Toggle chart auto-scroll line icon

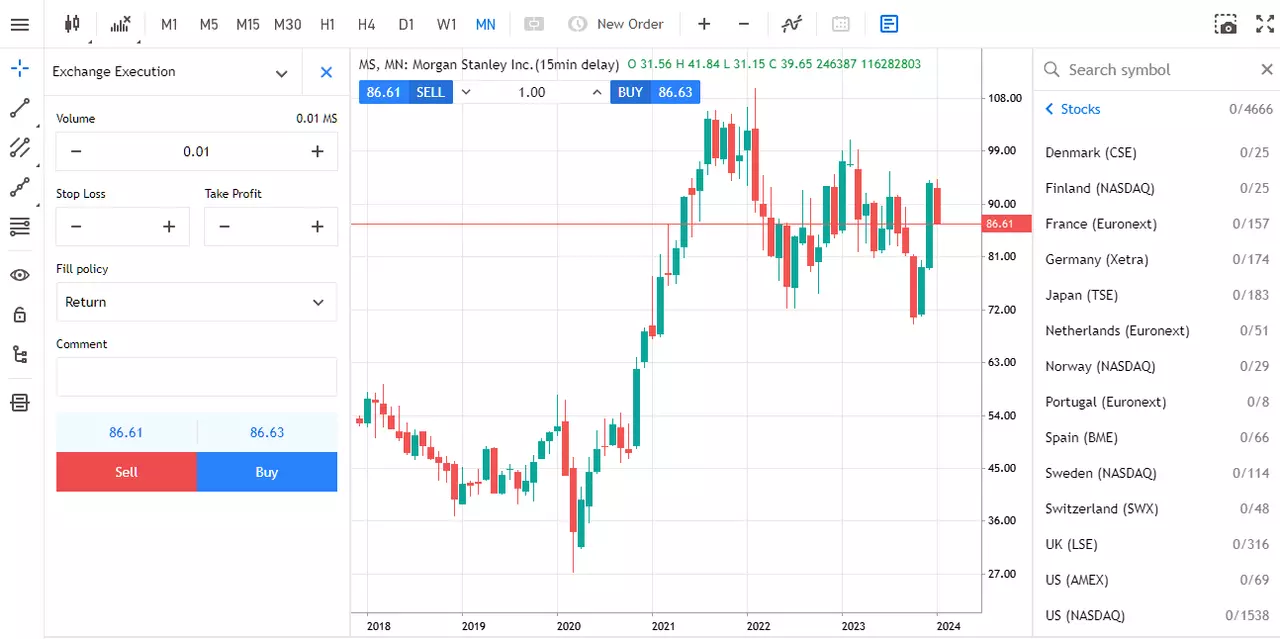coord(792,24)
